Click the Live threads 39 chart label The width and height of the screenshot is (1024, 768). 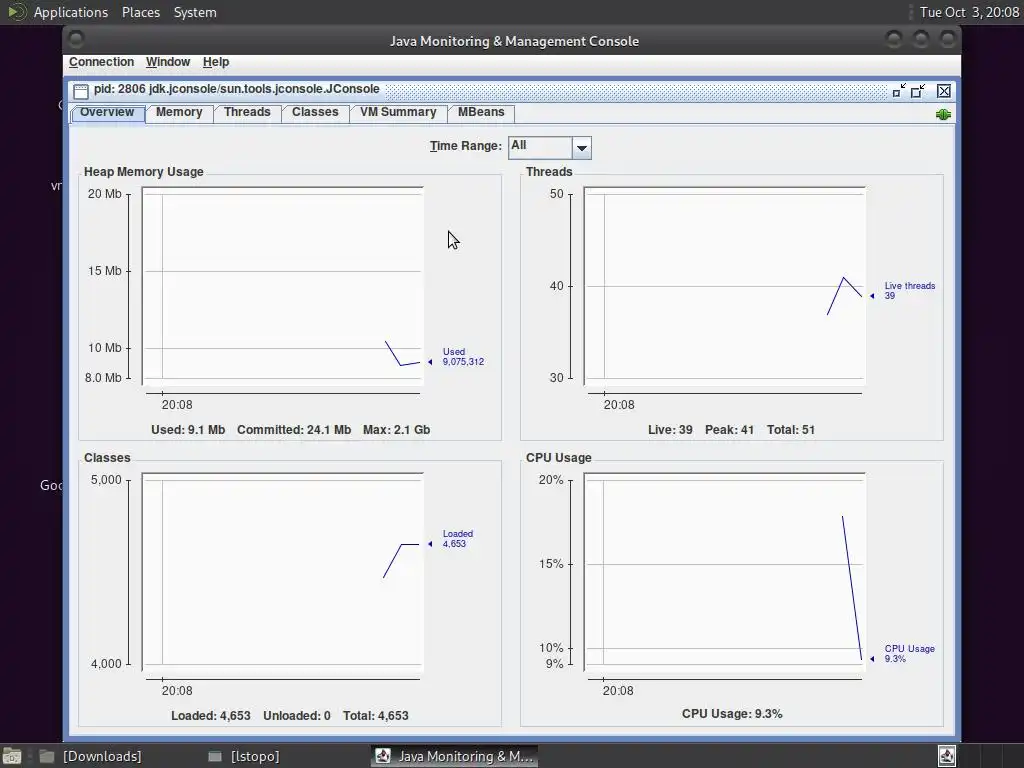pos(910,291)
